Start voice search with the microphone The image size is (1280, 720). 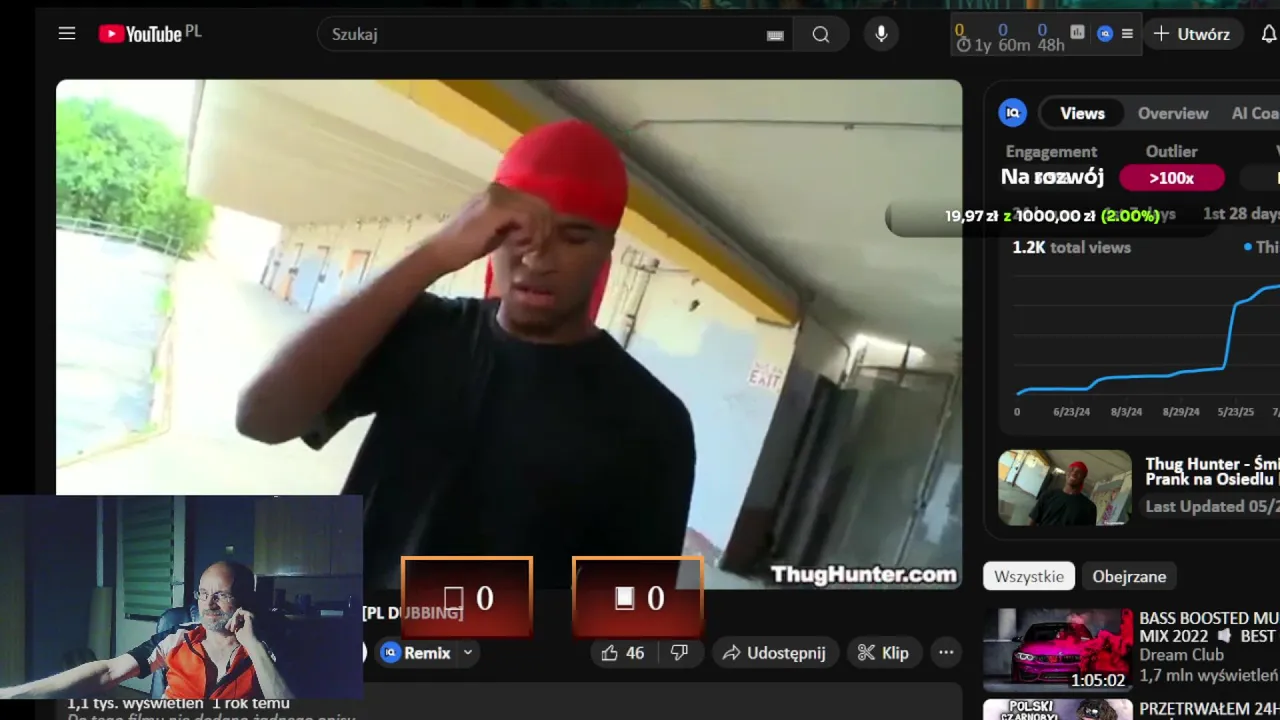[x=881, y=34]
